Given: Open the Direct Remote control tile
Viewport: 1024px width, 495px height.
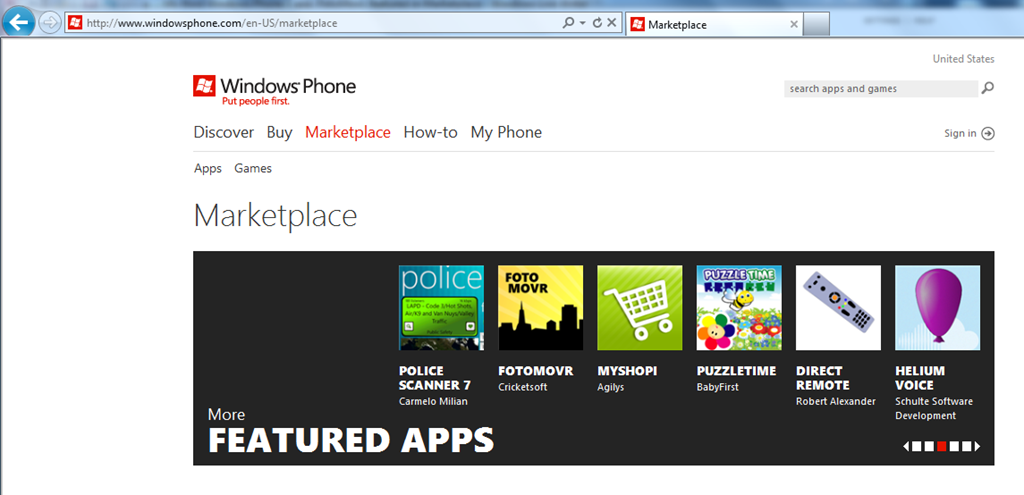Looking at the screenshot, I should pyautogui.click(x=839, y=308).
